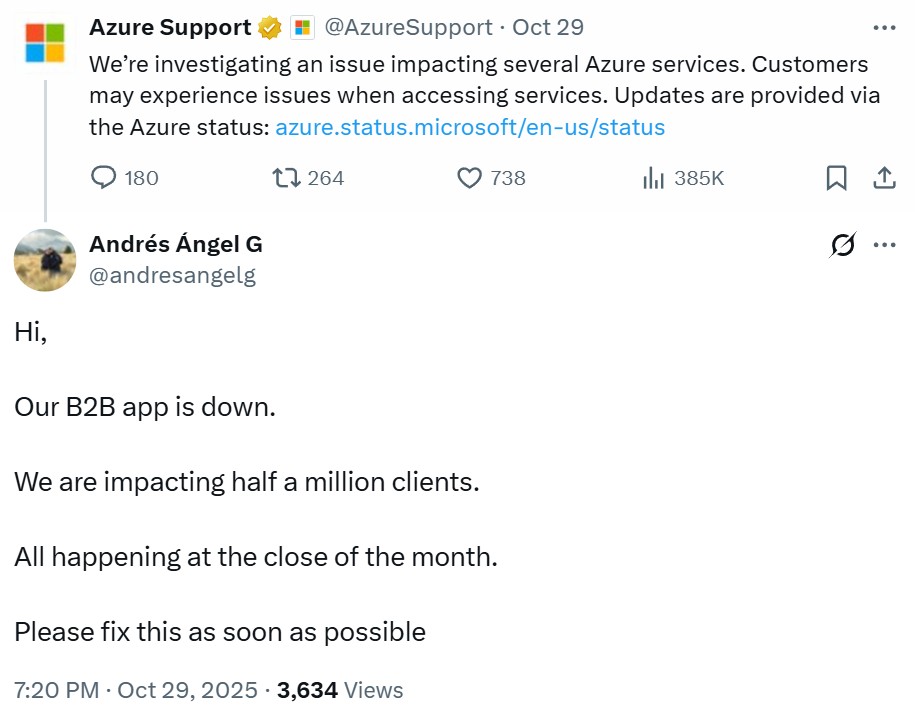Repost the Azure Support tweet

pos(288,178)
